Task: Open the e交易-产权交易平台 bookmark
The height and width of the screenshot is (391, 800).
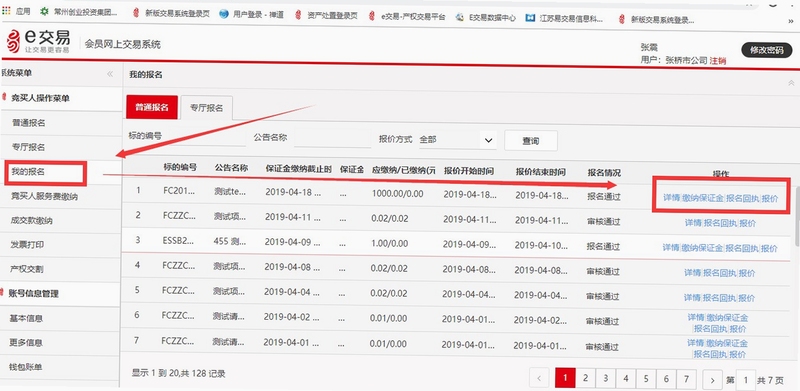Action: point(408,16)
